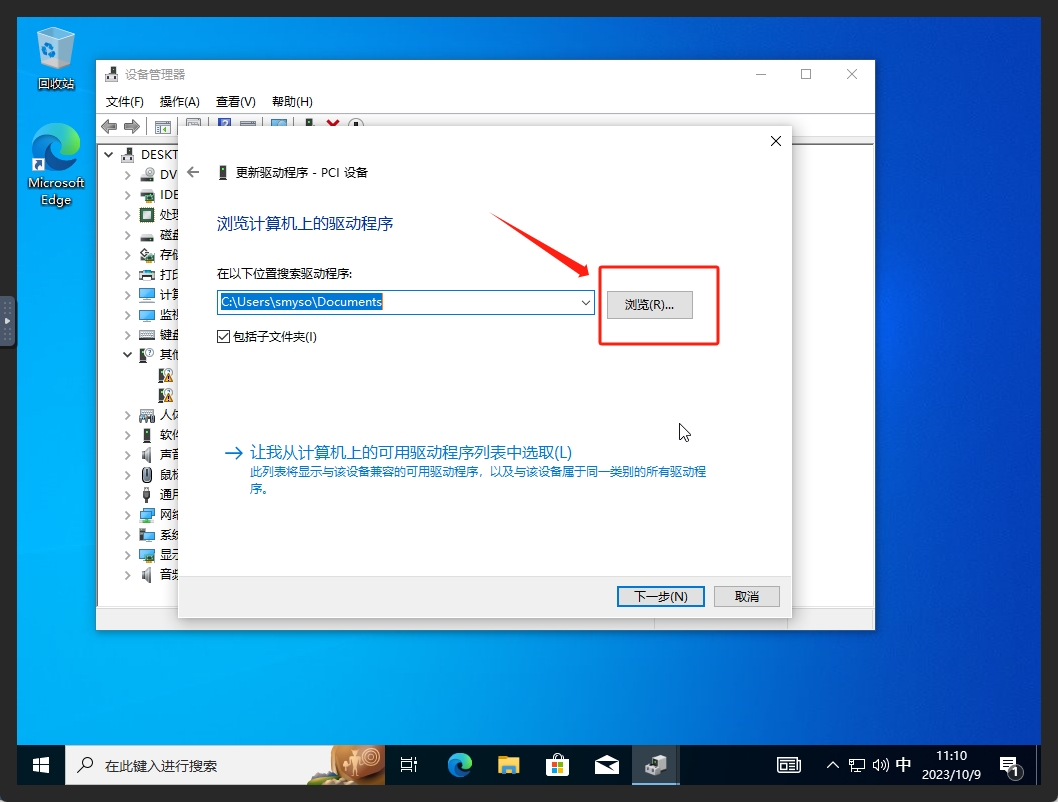Click the back arrow in the driver wizard
The image size is (1058, 802).
pos(195,171)
